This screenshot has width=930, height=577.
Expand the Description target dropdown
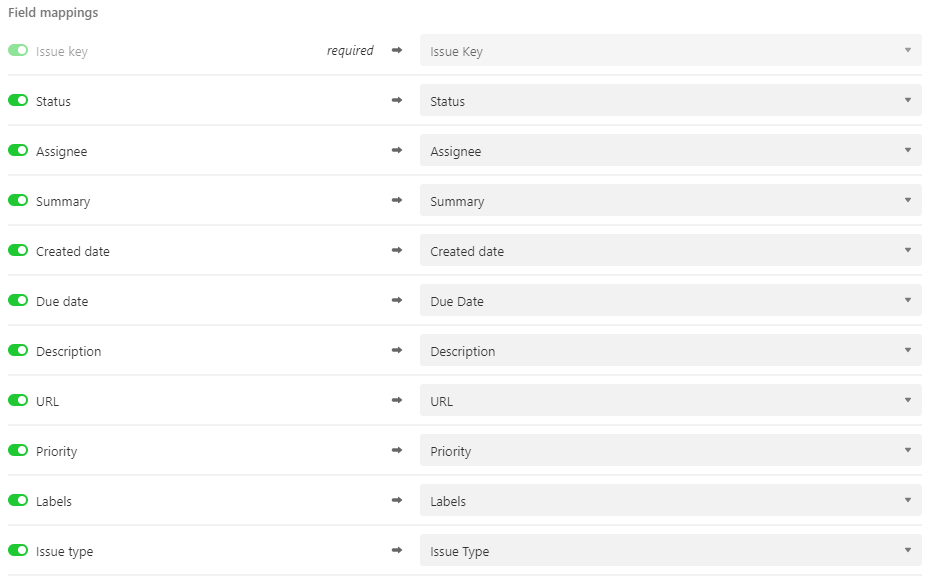[670, 351]
